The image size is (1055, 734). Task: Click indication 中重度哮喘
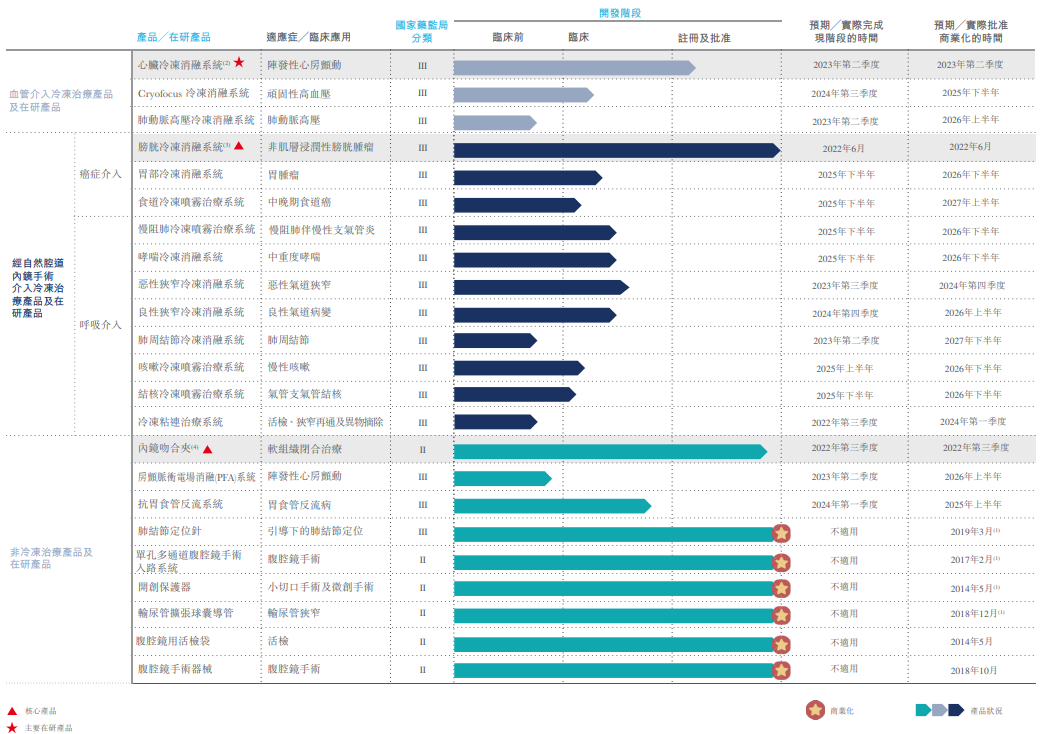click(x=294, y=257)
